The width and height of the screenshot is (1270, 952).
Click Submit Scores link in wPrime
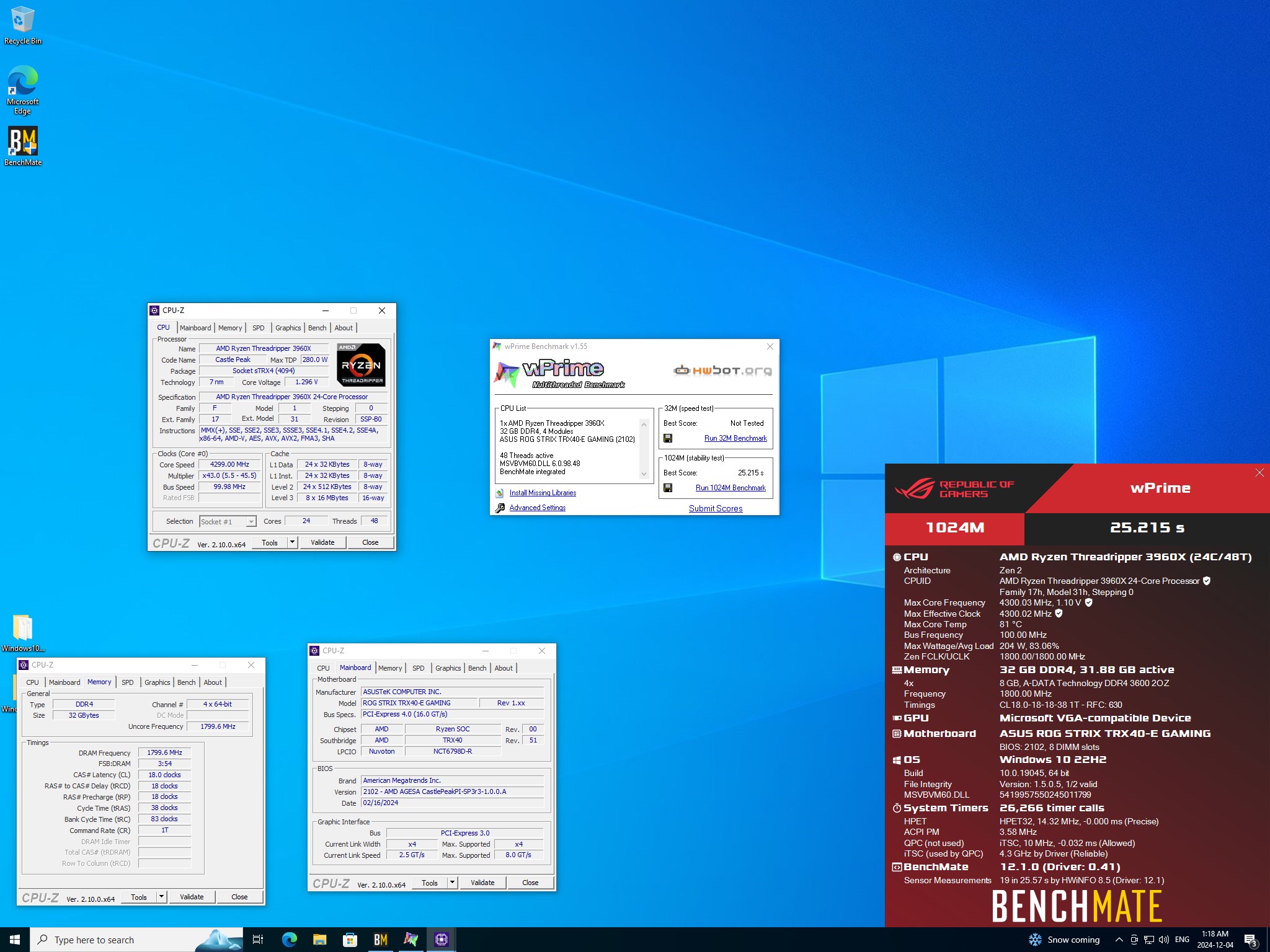(716, 508)
